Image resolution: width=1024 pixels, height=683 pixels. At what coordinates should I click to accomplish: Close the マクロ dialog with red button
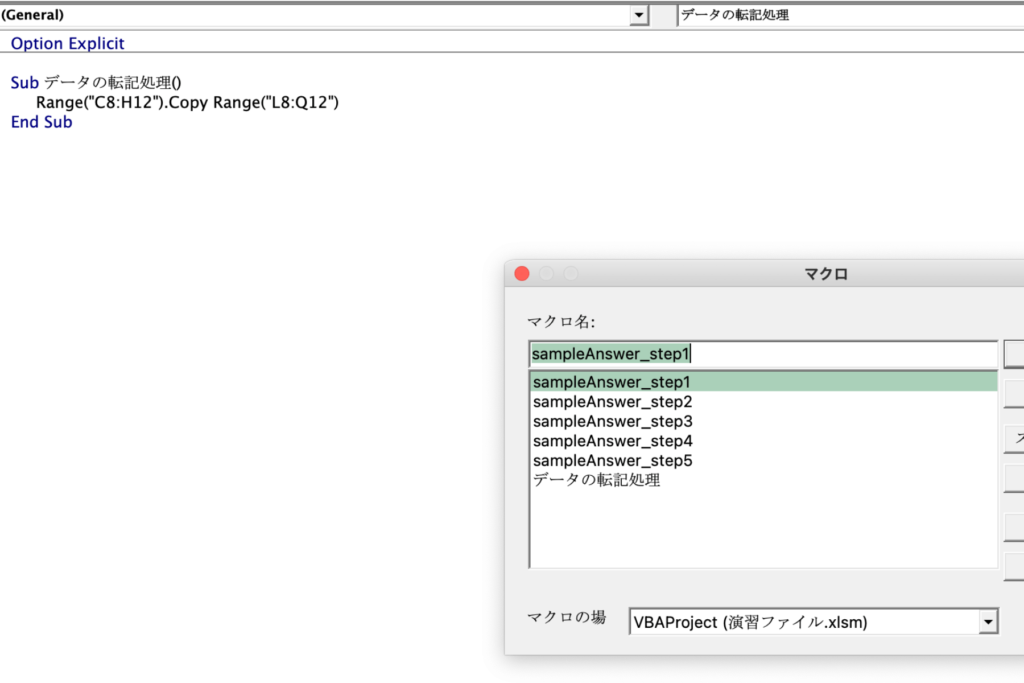(x=521, y=274)
